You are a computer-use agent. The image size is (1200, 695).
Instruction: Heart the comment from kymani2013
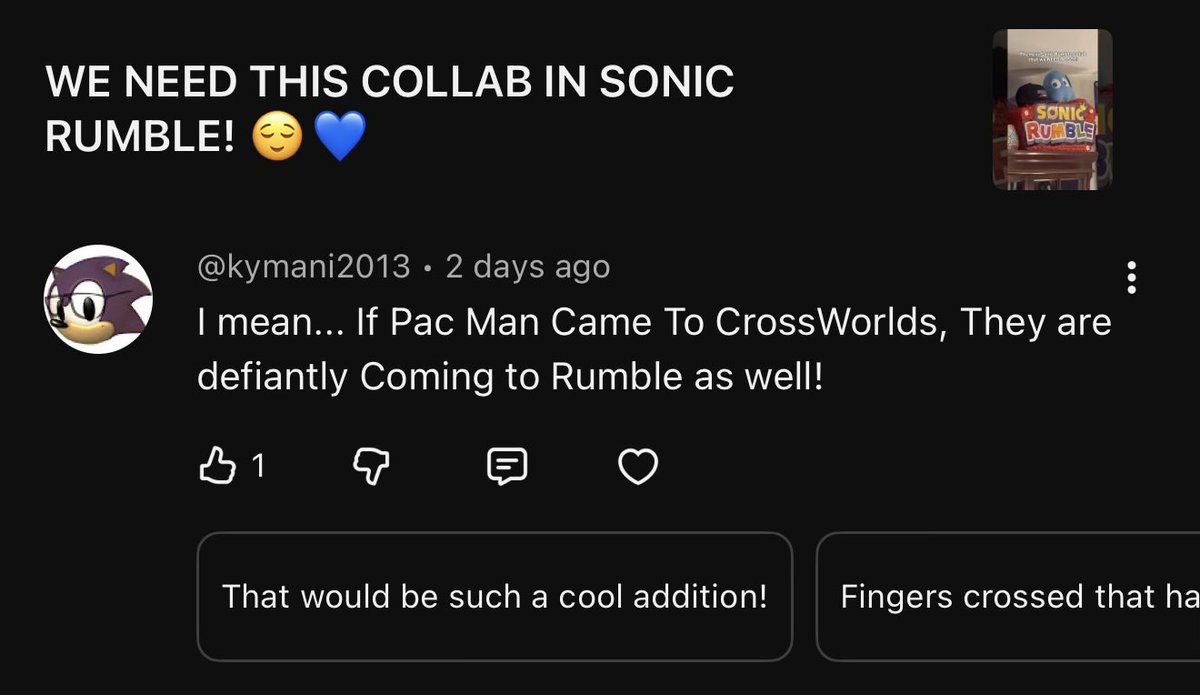pos(638,467)
